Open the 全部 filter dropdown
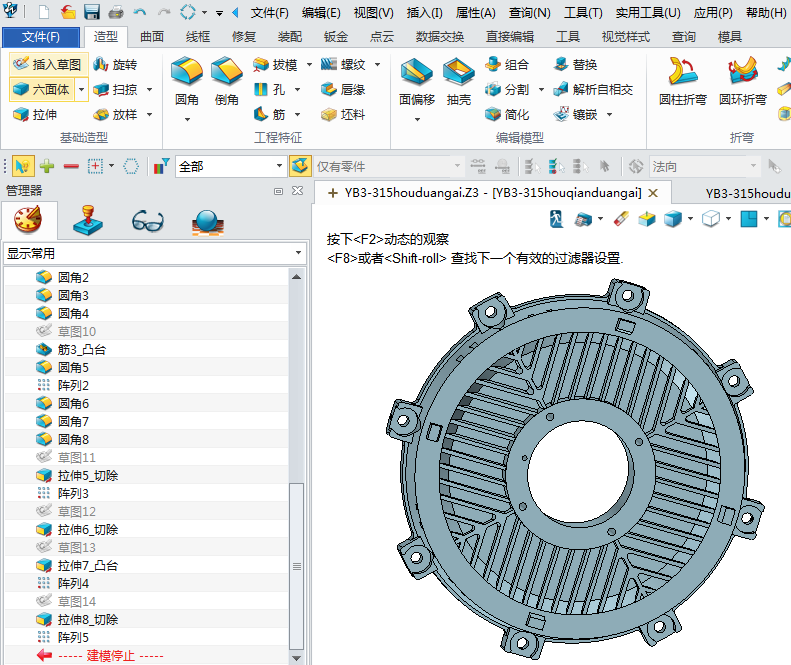Image resolution: width=791 pixels, height=665 pixels. coord(280,167)
